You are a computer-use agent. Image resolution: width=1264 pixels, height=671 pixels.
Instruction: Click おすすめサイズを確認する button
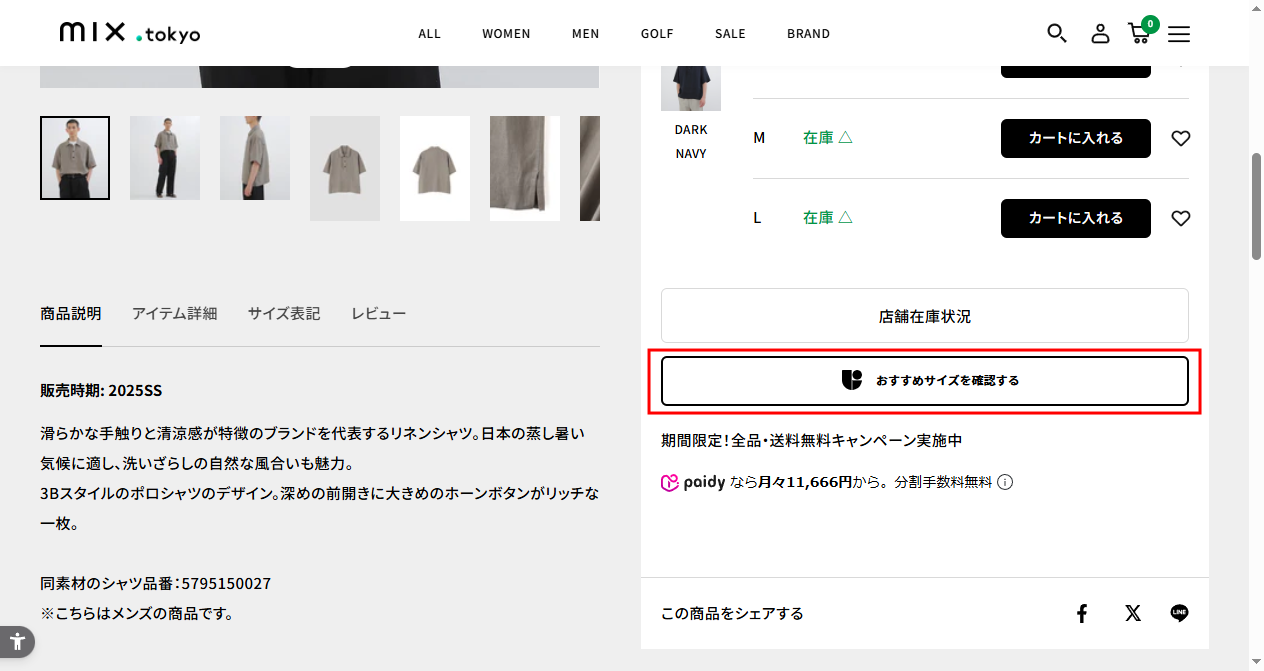924,381
